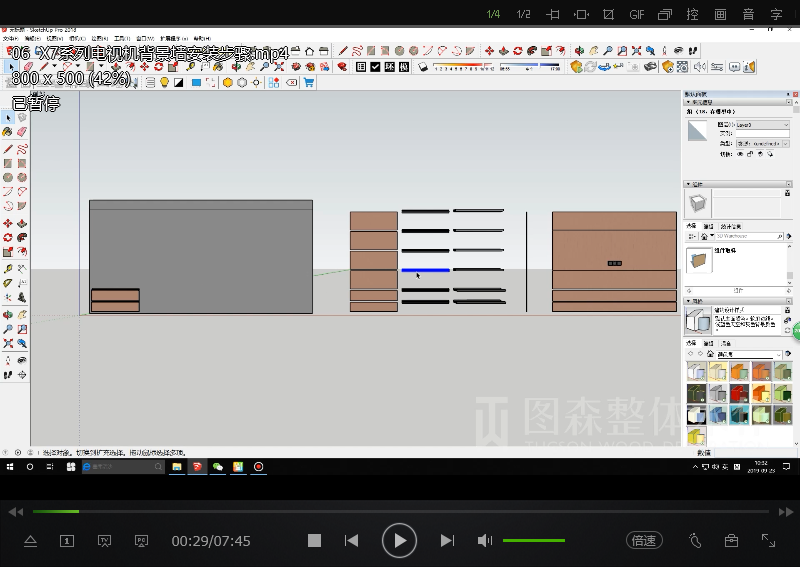Open the 控 control panel tab
The width and height of the screenshot is (800, 567).
(692, 14)
